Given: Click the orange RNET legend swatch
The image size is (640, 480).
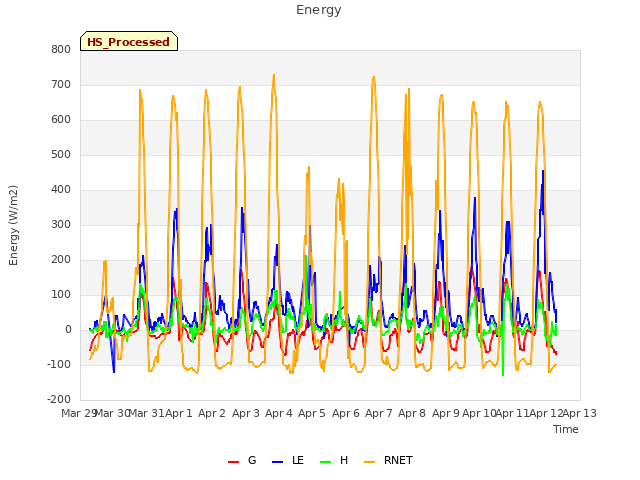Looking at the screenshot, I should pos(369,462).
